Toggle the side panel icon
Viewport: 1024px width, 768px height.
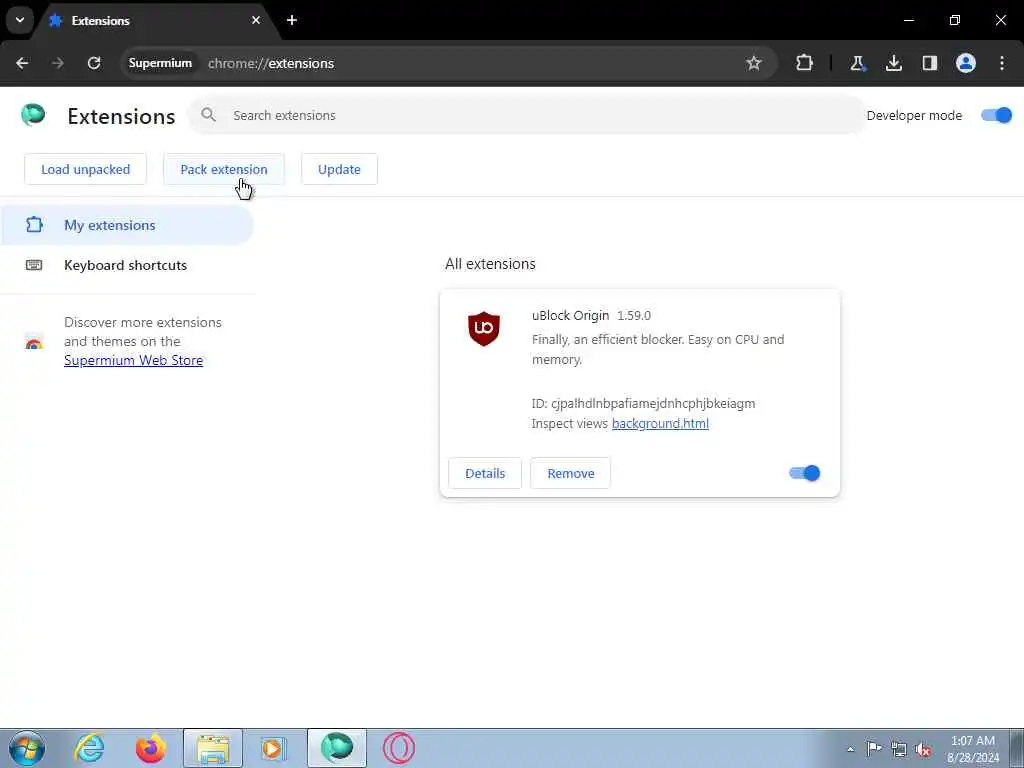pyautogui.click(x=929, y=63)
